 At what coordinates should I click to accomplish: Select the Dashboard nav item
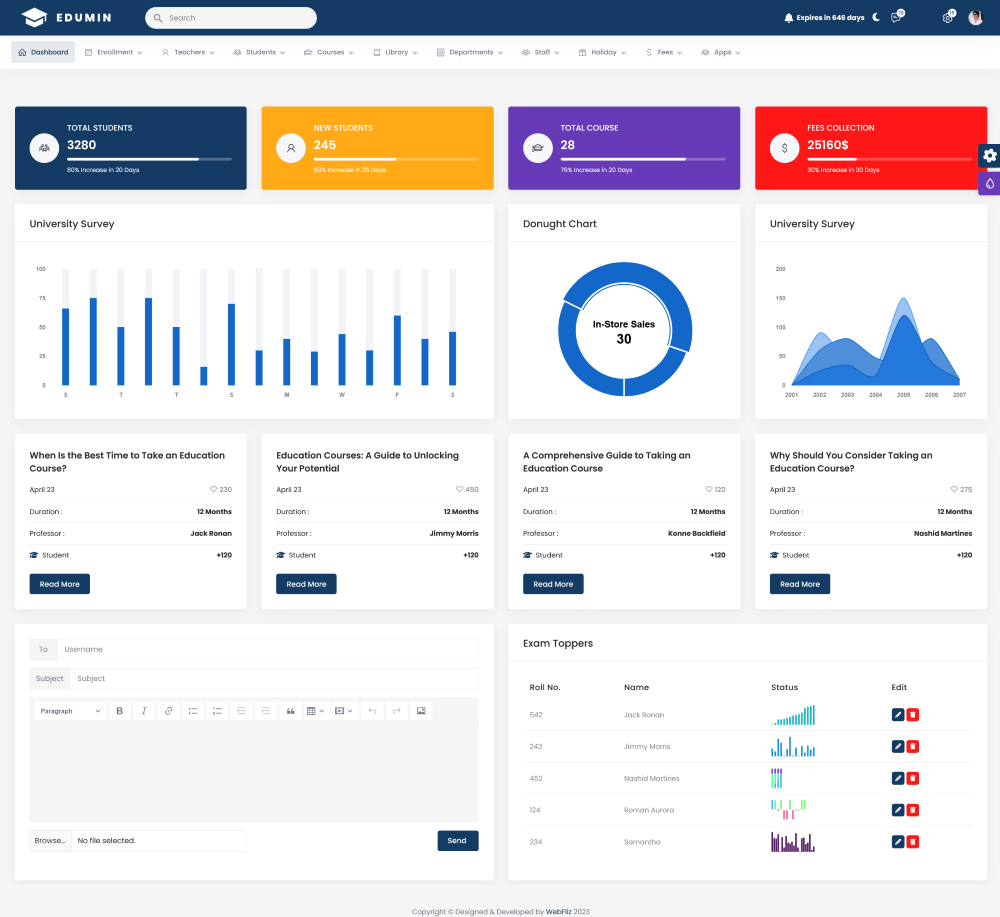[x=43, y=52]
